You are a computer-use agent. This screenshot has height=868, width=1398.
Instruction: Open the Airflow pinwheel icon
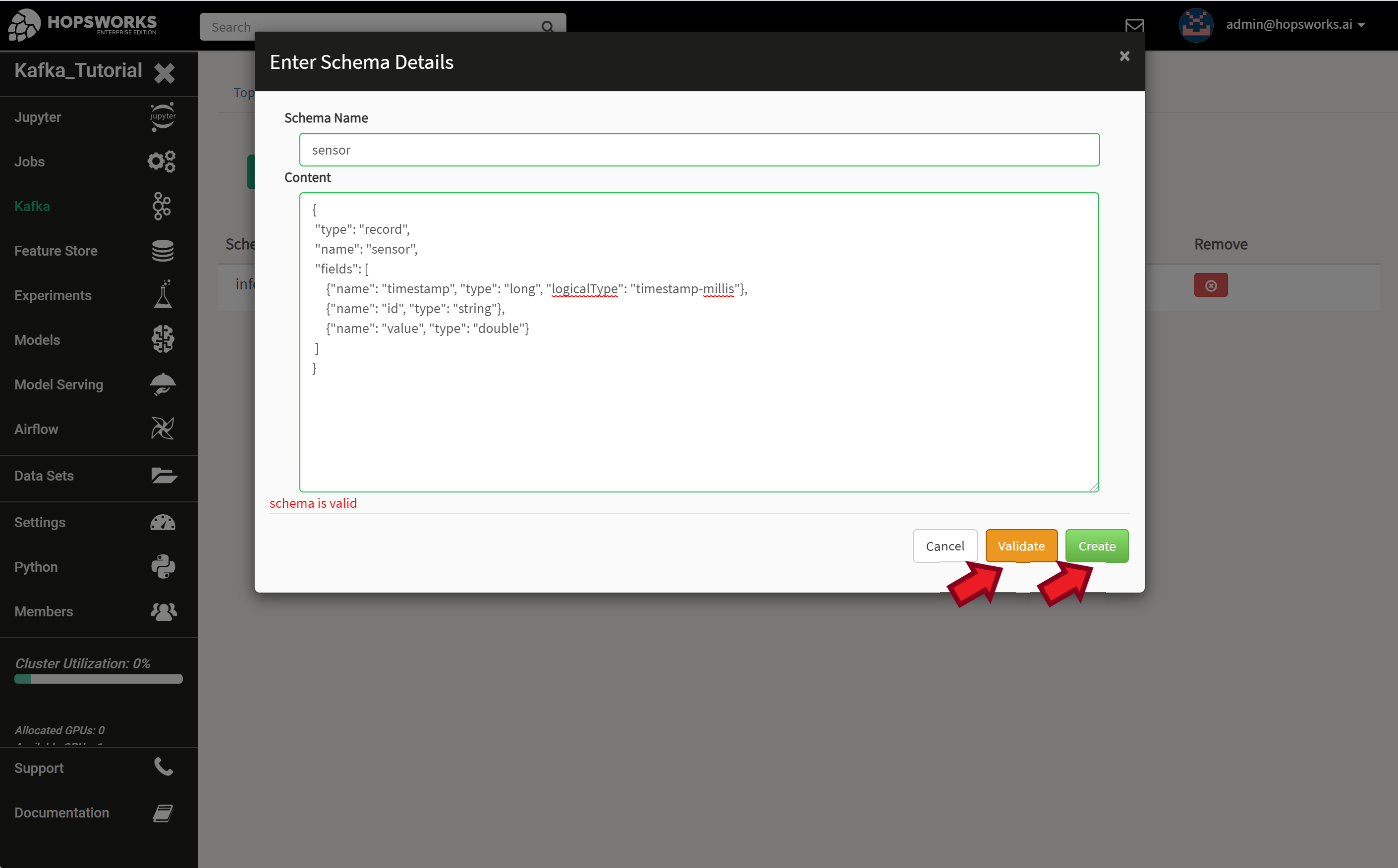162,428
